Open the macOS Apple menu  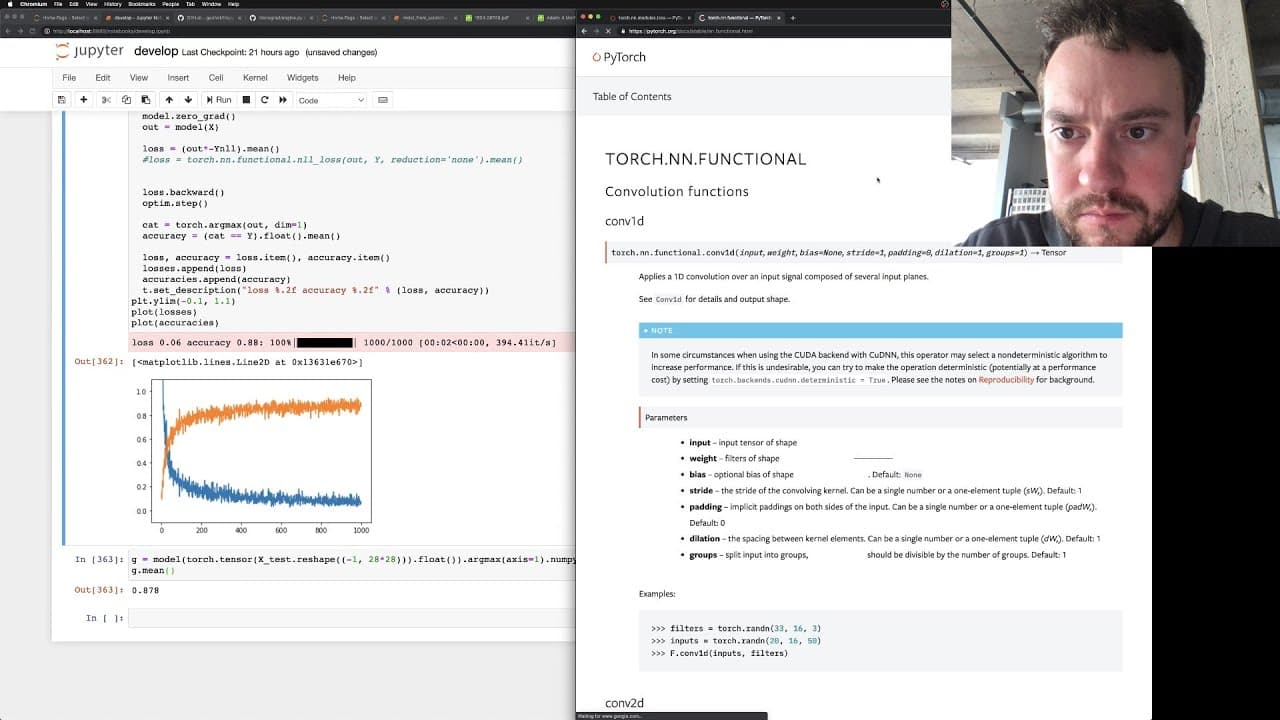click(x=8, y=4)
